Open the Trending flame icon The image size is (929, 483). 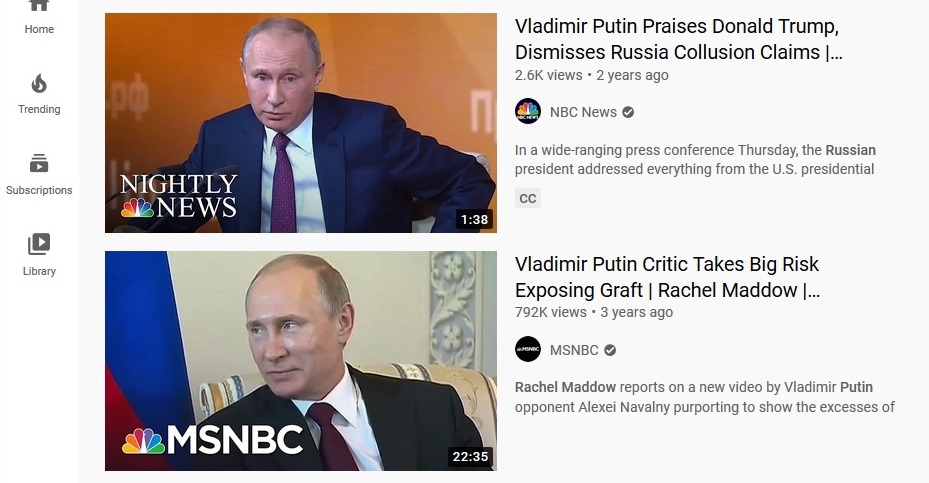coord(39,84)
